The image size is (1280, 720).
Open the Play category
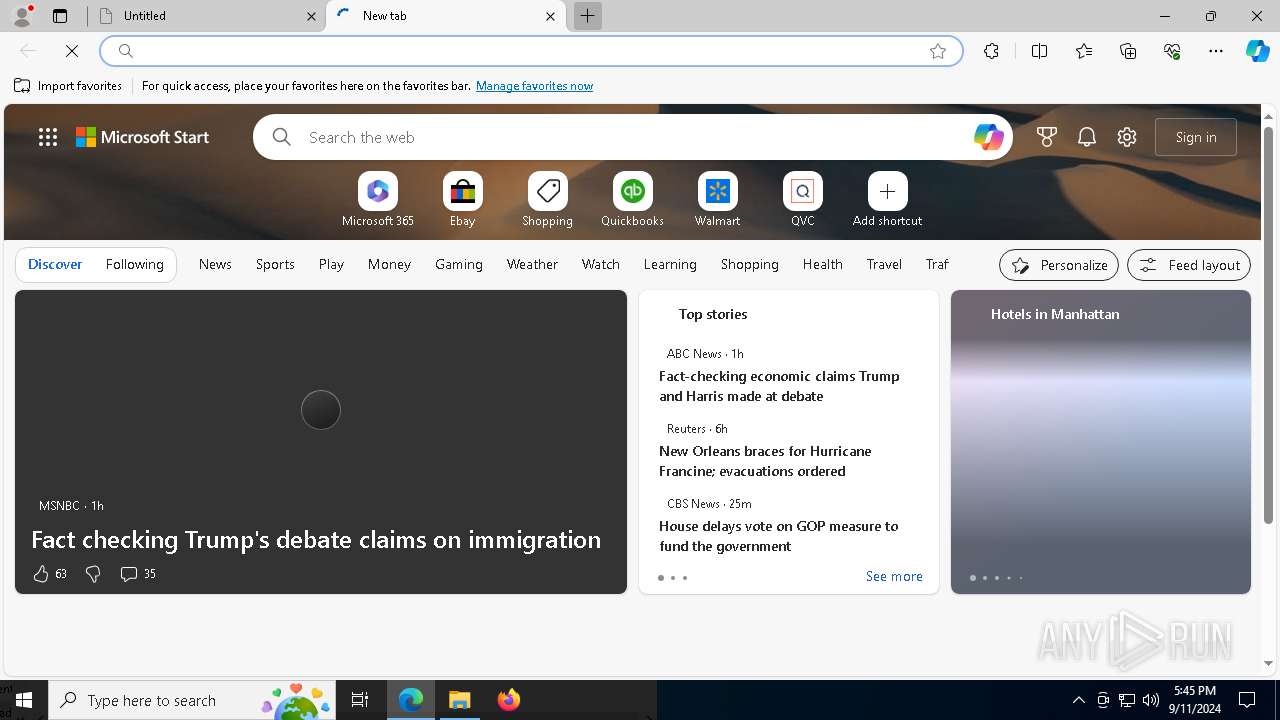[331, 264]
